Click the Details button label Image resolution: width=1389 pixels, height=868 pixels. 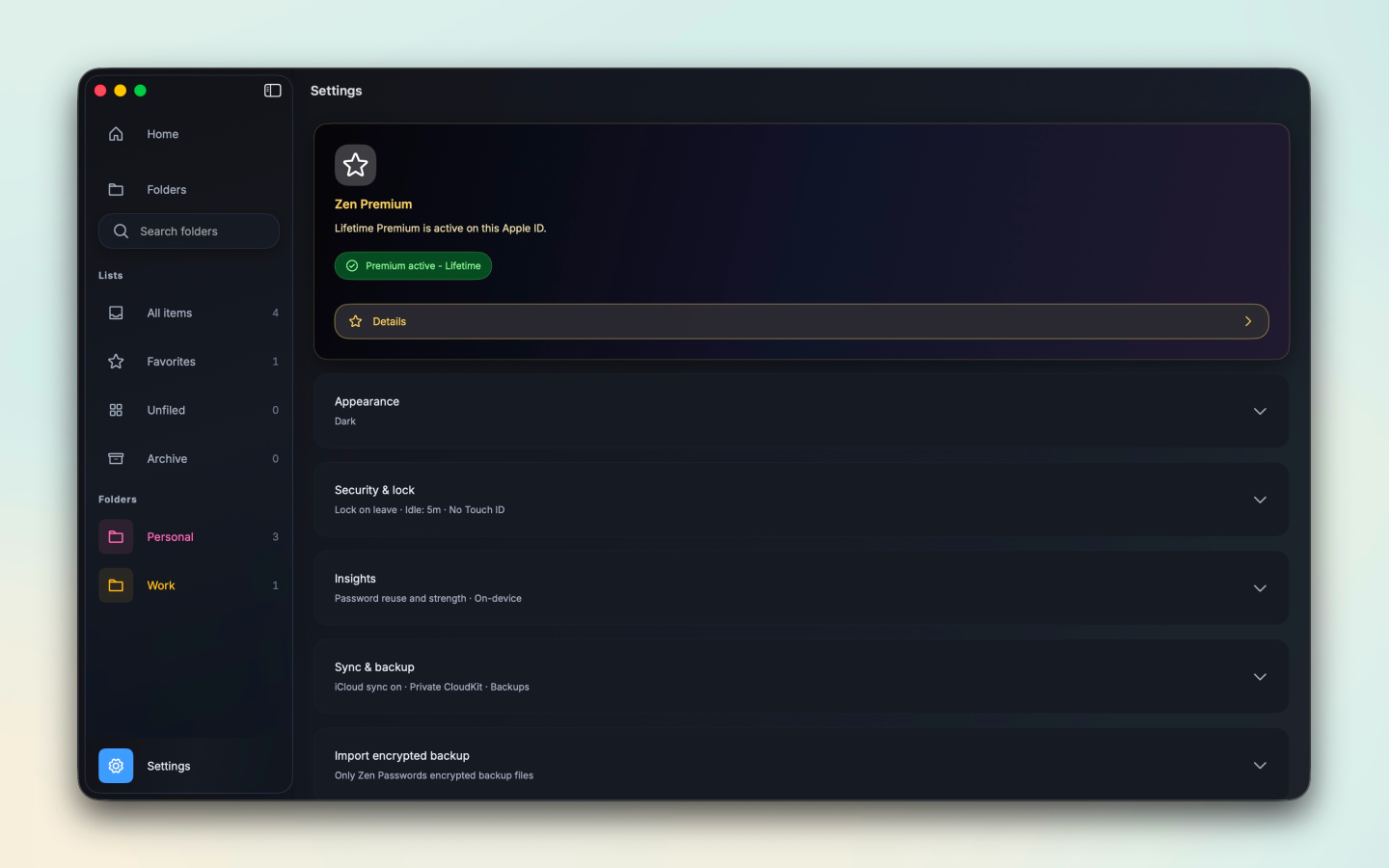(390, 321)
